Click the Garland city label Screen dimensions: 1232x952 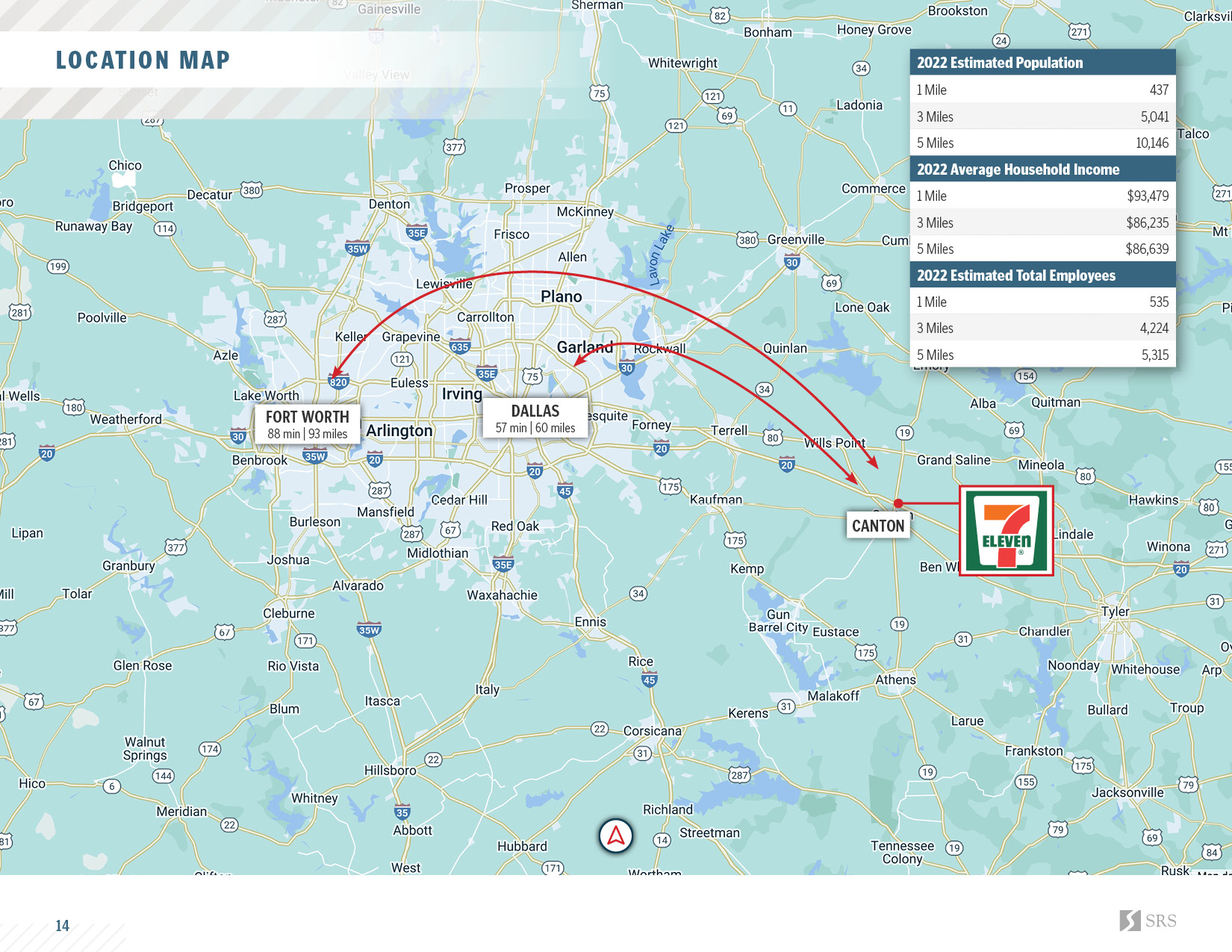(585, 346)
